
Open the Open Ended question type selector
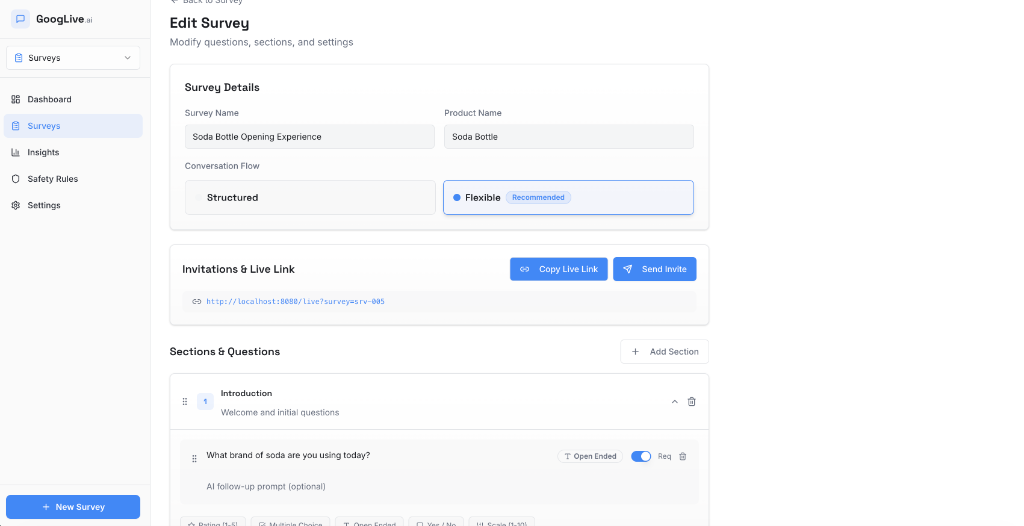click(x=590, y=456)
